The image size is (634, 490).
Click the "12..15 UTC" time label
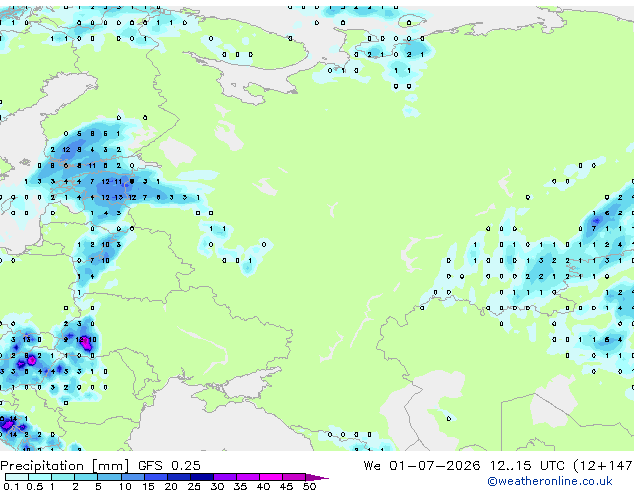tap(527, 466)
